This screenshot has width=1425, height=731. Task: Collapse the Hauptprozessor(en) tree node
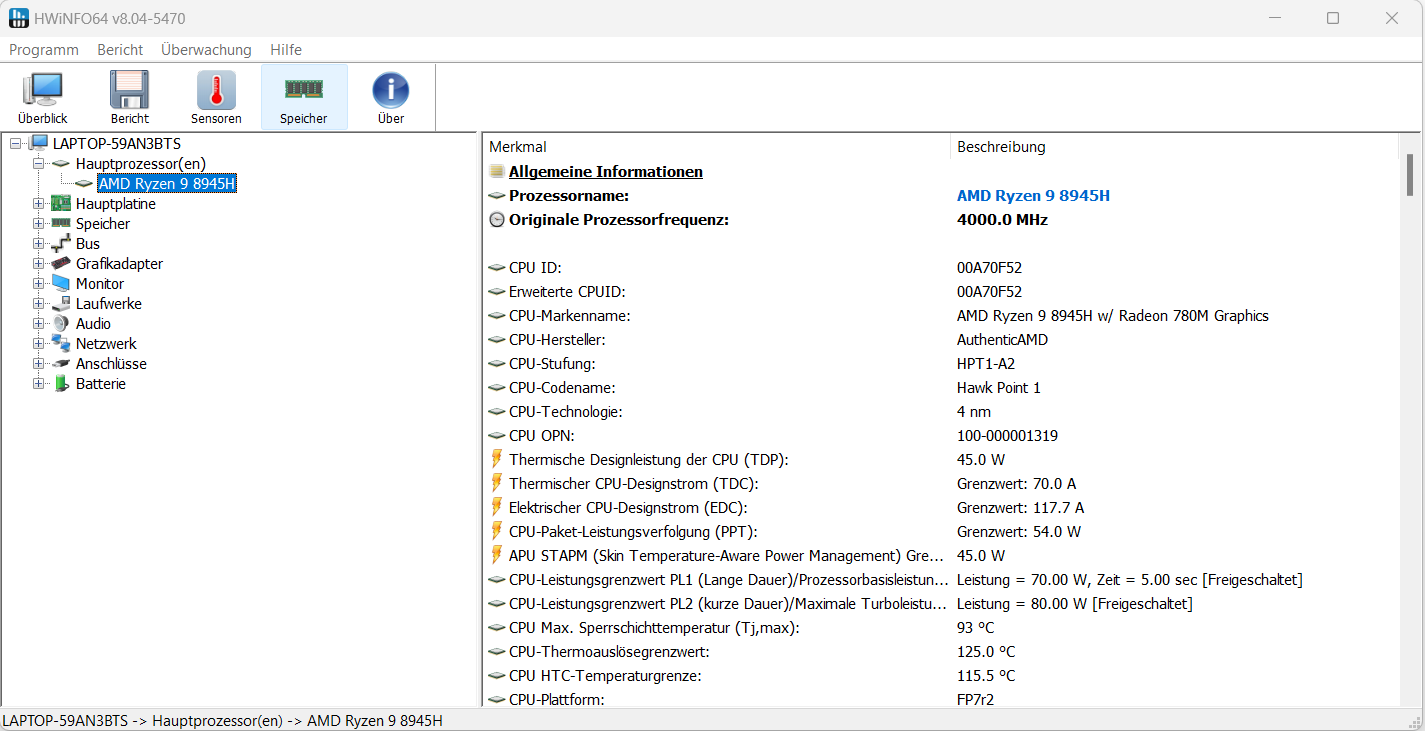click(39, 163)
